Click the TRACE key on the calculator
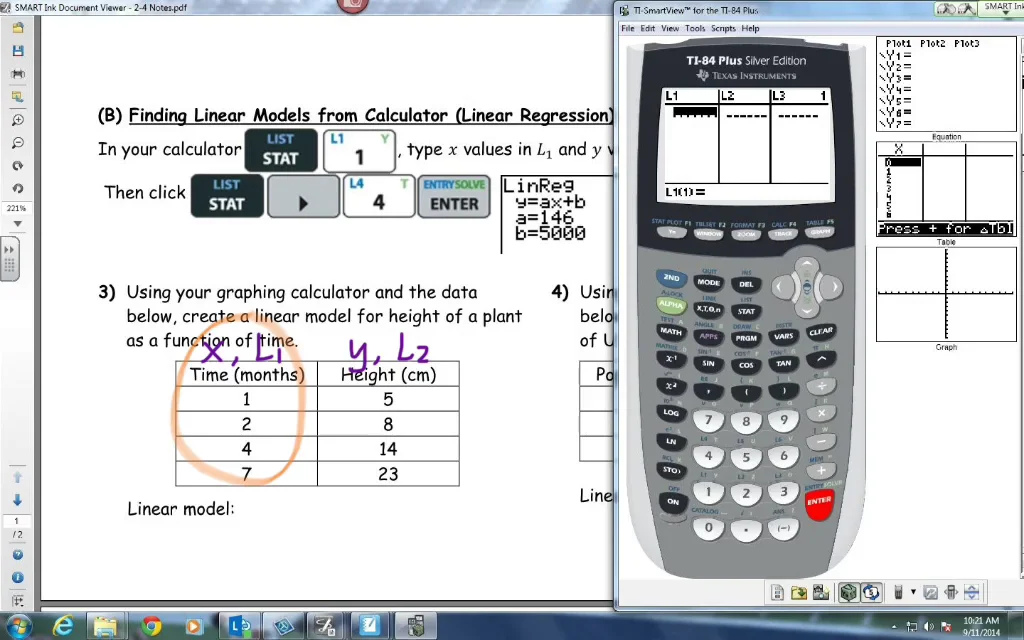This screenshot has width=1024, height=640. [x=783, y=234]
